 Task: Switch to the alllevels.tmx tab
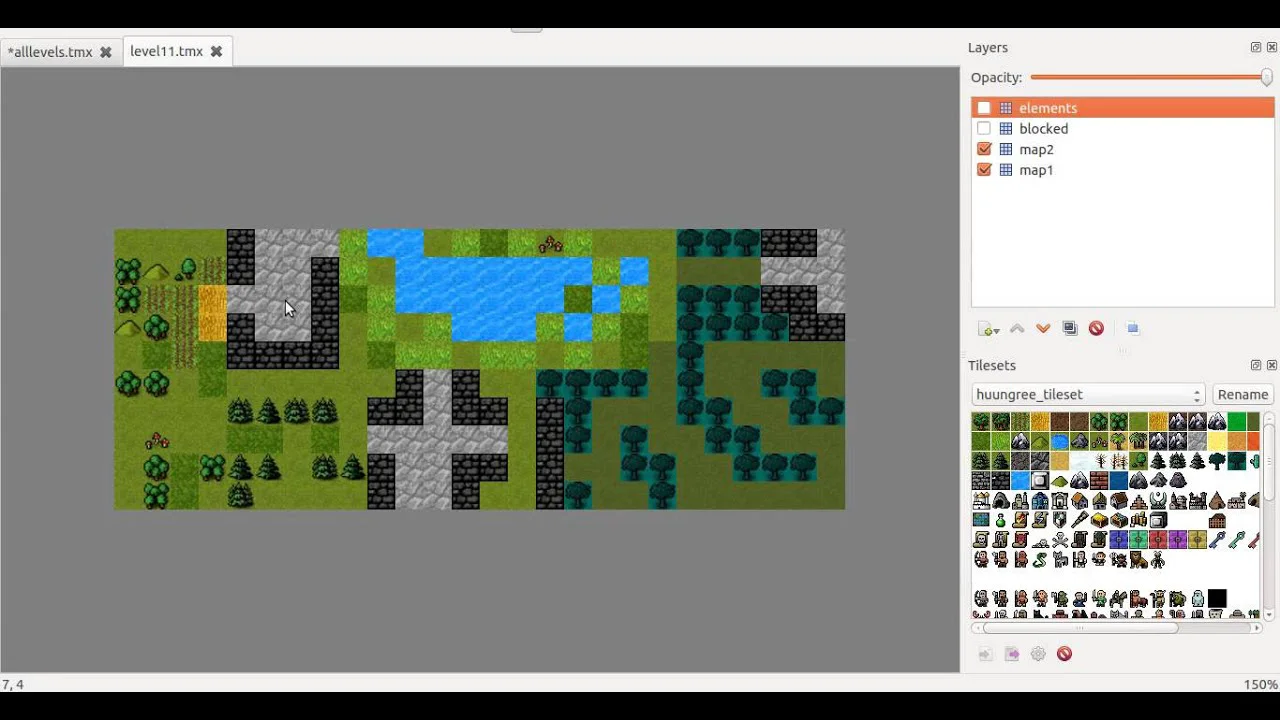(50, 52)
